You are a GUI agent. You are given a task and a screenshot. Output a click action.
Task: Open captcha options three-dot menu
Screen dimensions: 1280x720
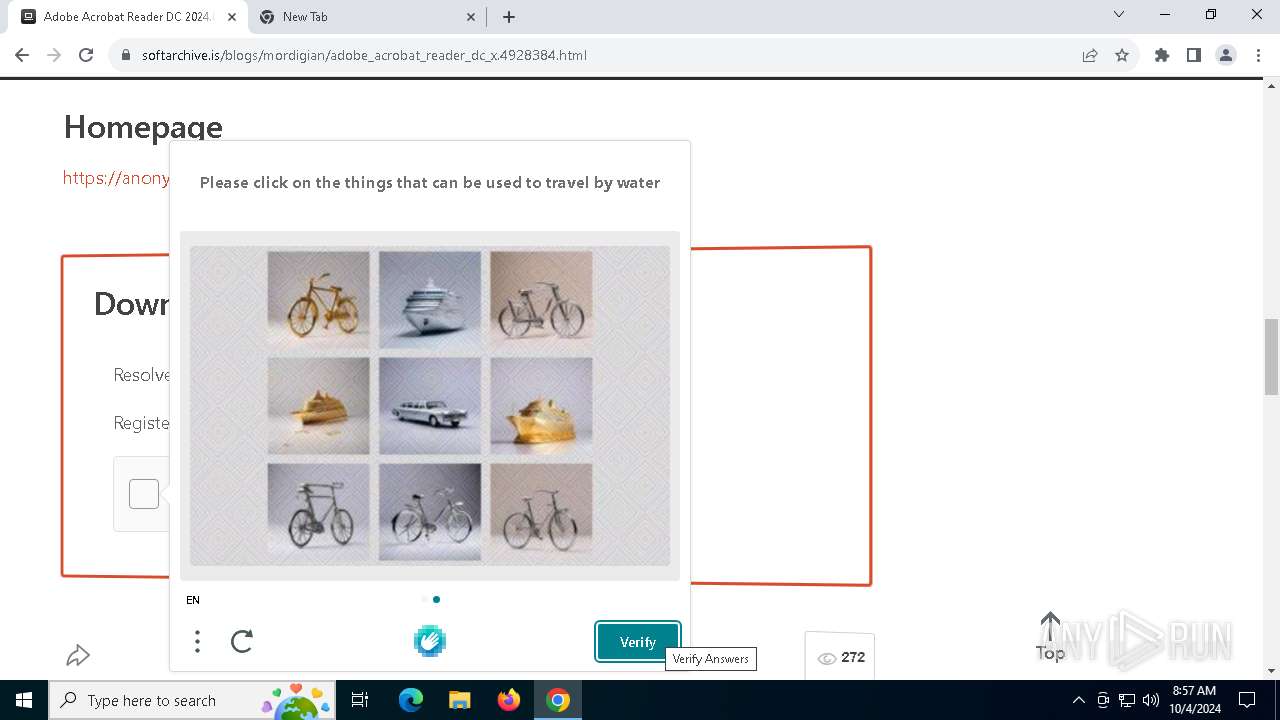[x=197, y=641]
